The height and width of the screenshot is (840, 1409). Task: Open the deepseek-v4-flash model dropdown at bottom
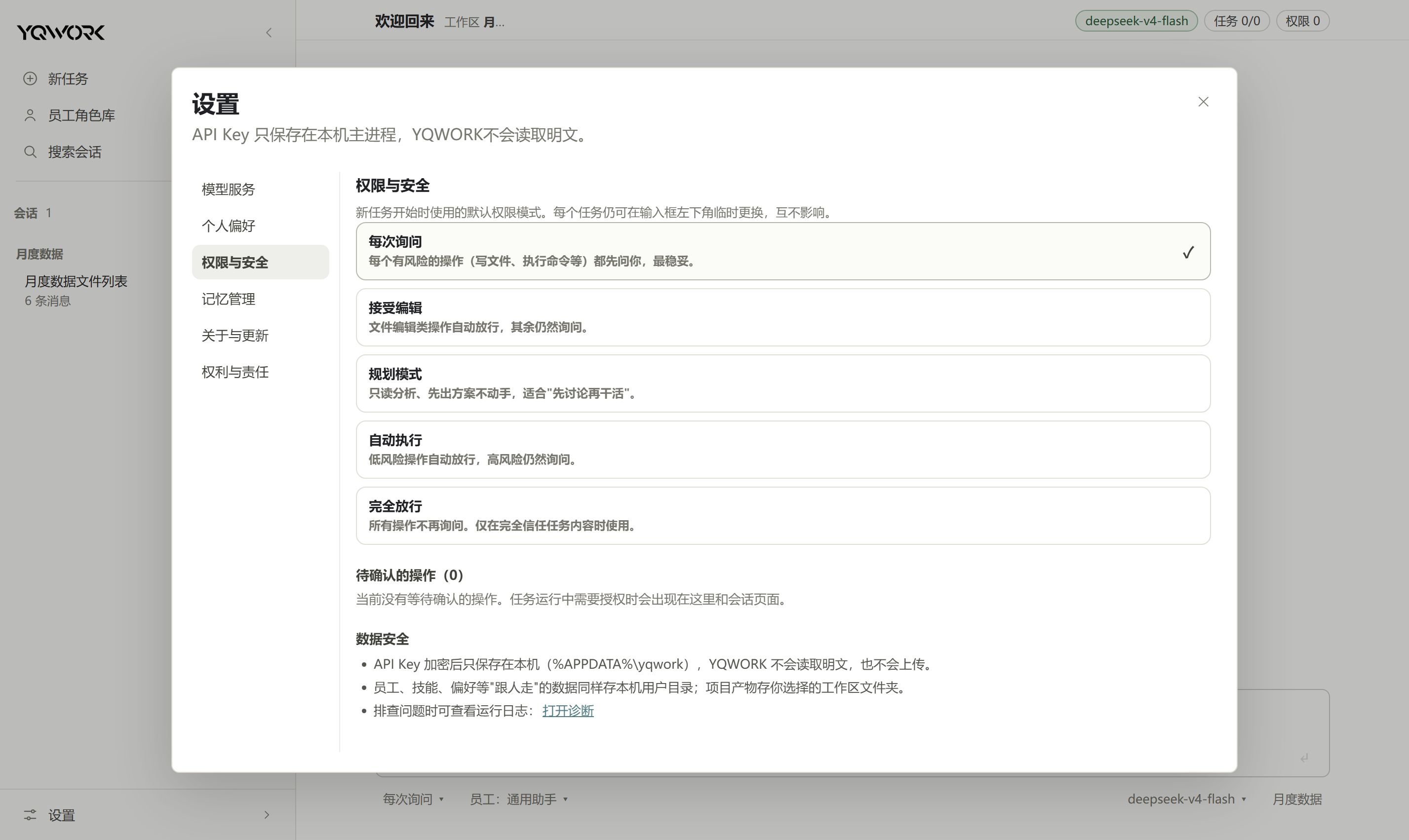pyautogui.click(x=1187, y=799)
